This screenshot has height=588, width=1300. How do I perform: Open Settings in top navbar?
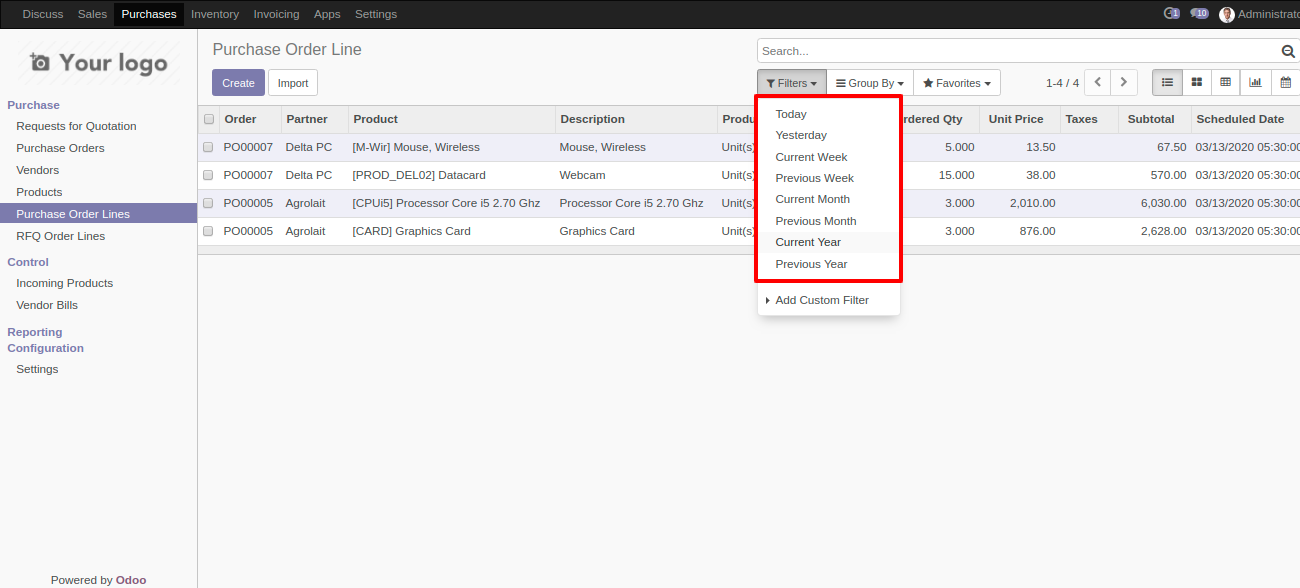(376, 14)
